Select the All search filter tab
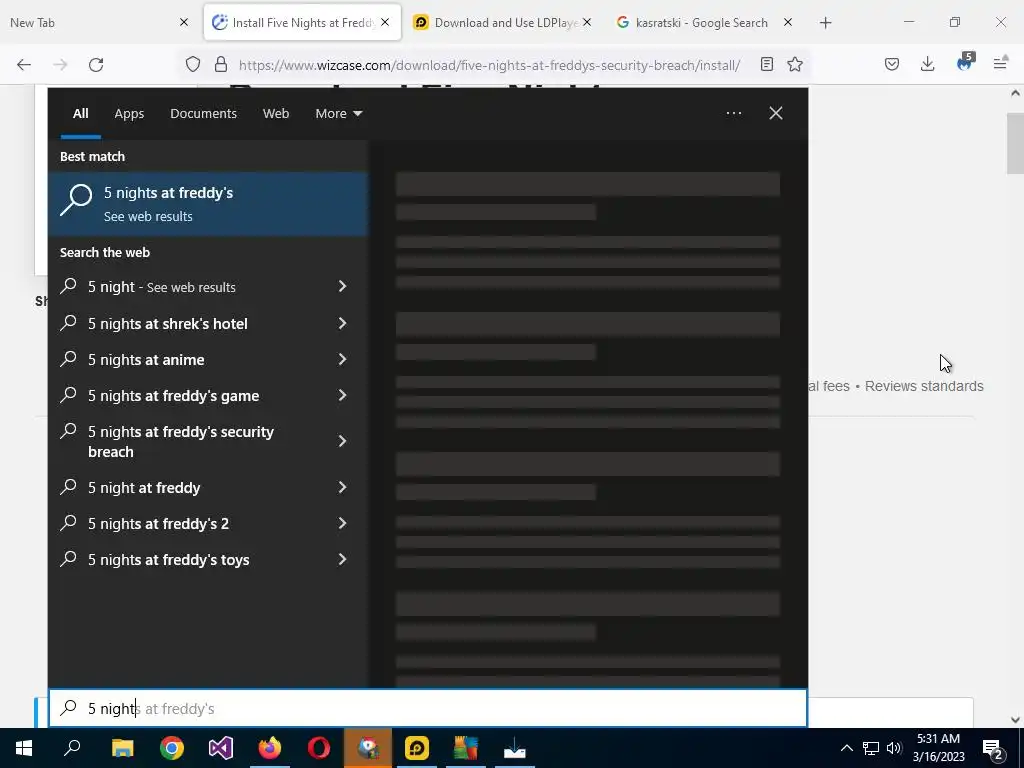This screenshot has height=768, width=1024. (x=80, y=114)
